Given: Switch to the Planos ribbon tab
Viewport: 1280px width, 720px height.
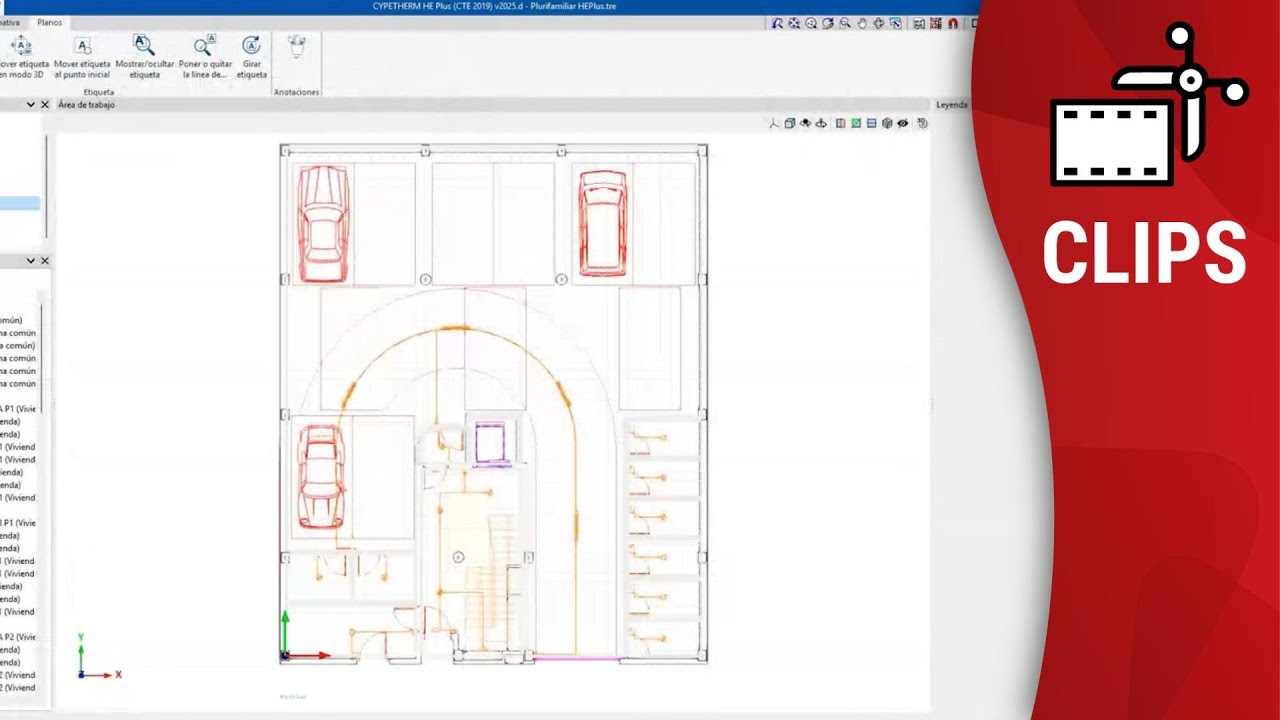Looking at the screenshot, I should [x=49, y=22].
